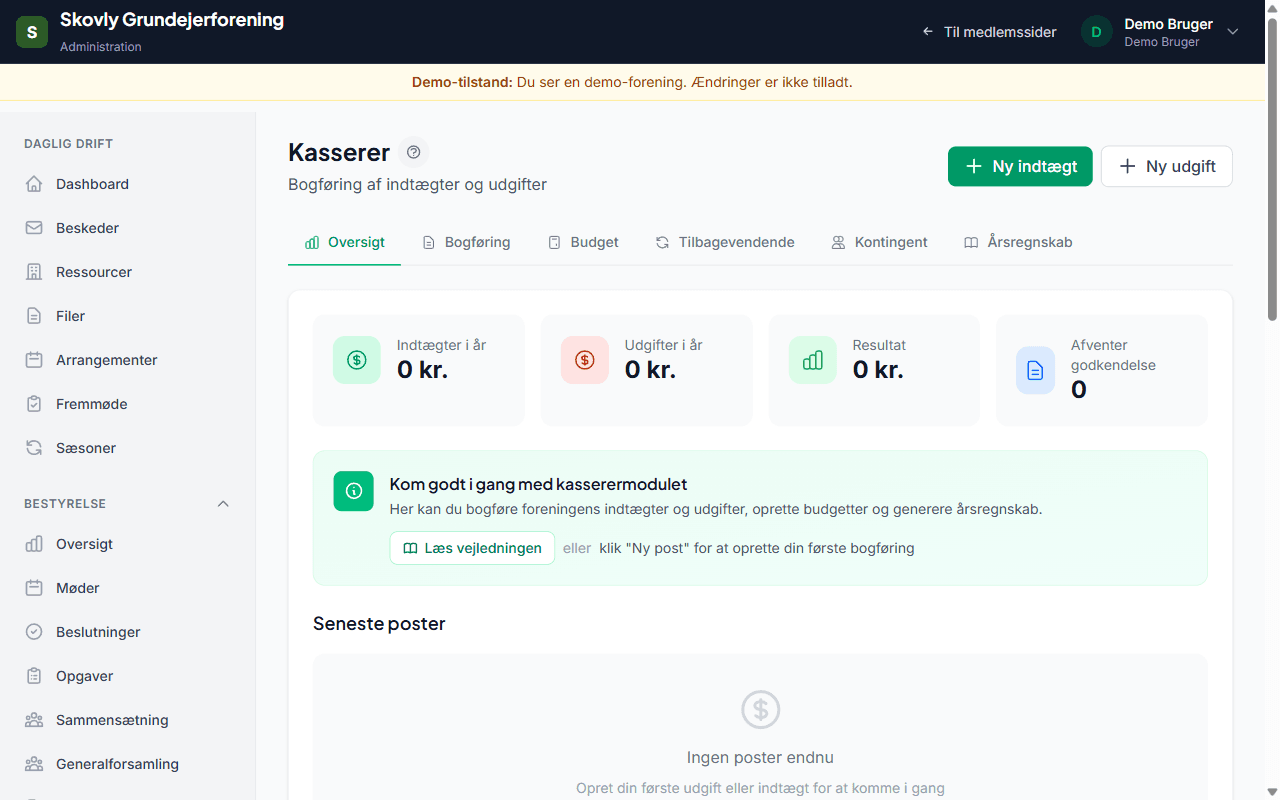Click the Filer document icon
Screen dimensions: 1280x800
click(x=34, y=316)
